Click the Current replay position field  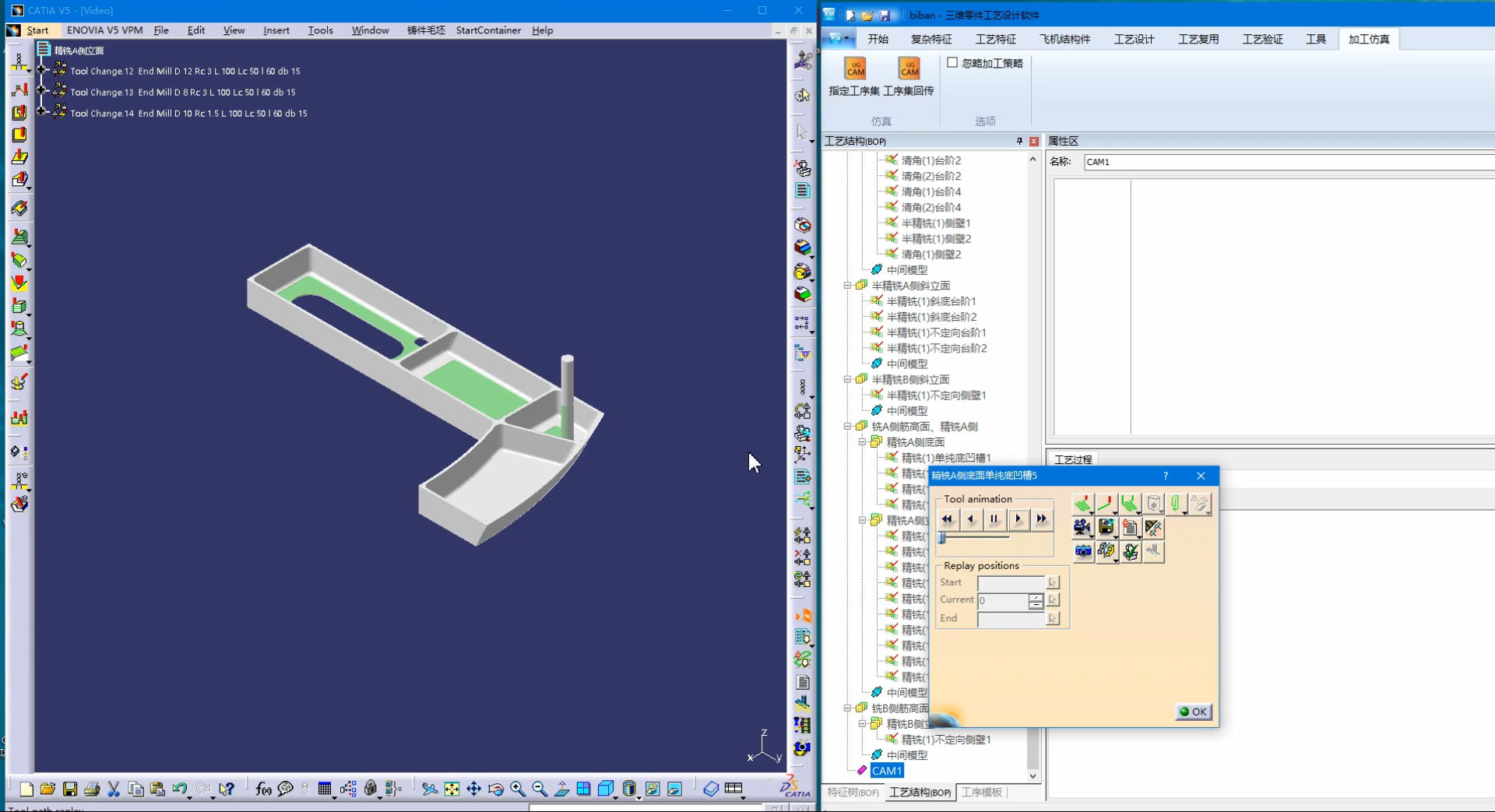(1003, 600)
